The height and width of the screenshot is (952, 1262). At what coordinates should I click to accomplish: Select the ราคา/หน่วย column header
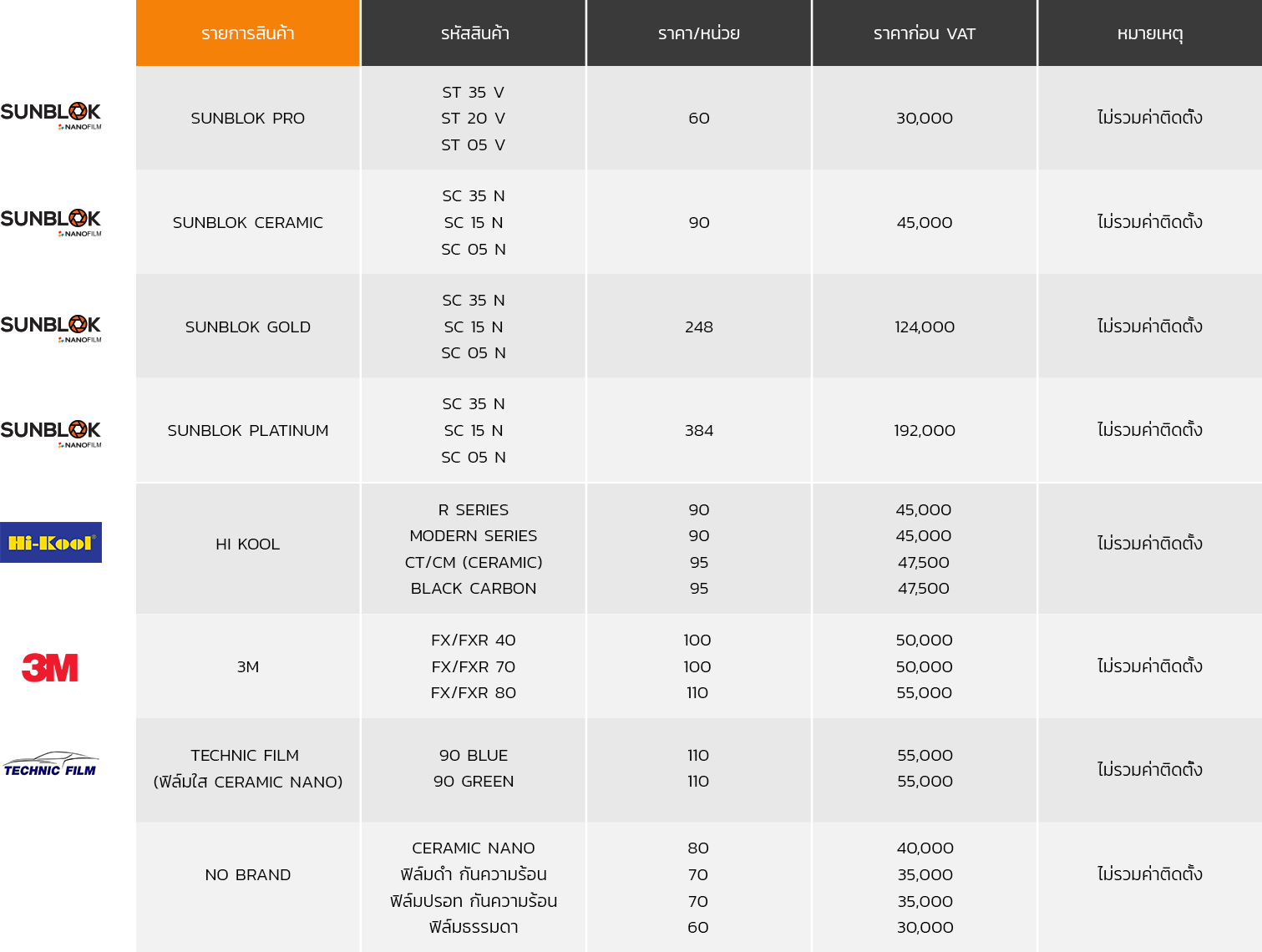tap(699, 33)
